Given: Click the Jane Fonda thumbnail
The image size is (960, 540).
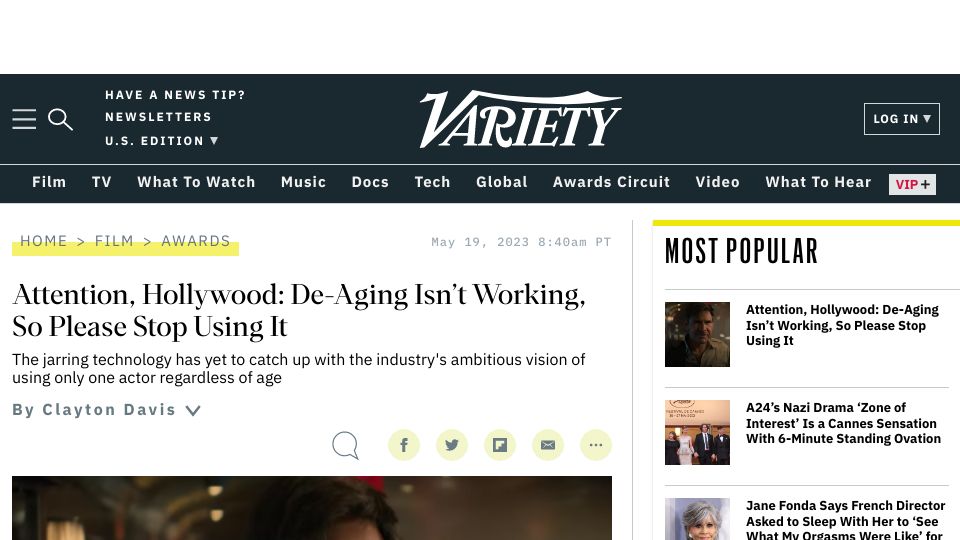Looking at the screenshot, I should coord(697,519).
